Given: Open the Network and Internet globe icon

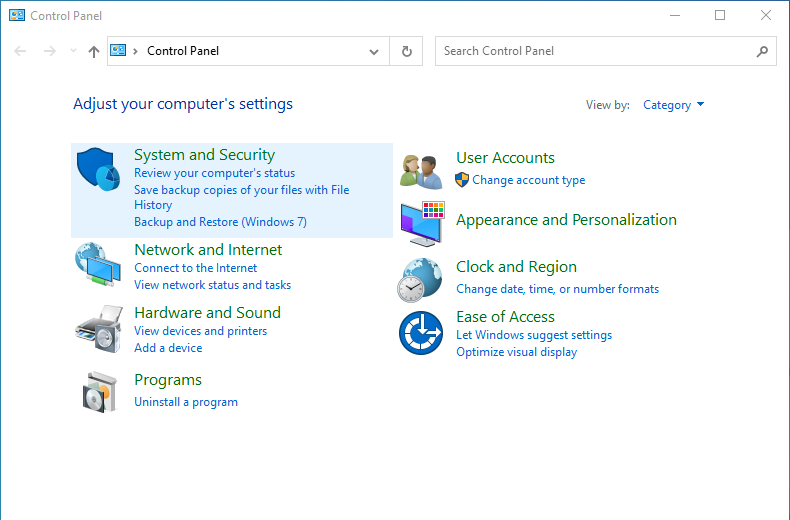Looking at the screenshot, I should click(x=98, y=265).
